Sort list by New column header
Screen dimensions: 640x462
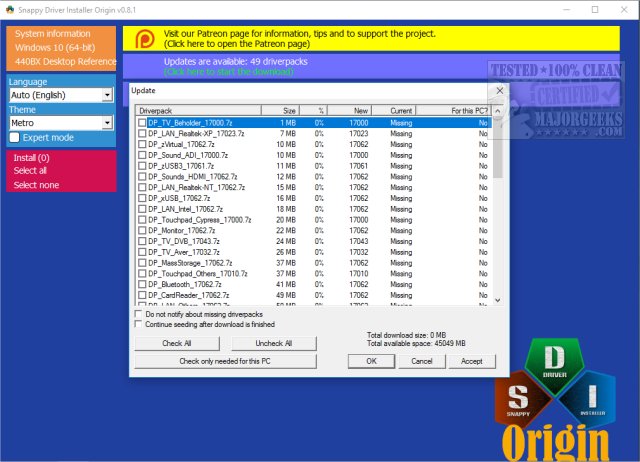tap(350, 111)
